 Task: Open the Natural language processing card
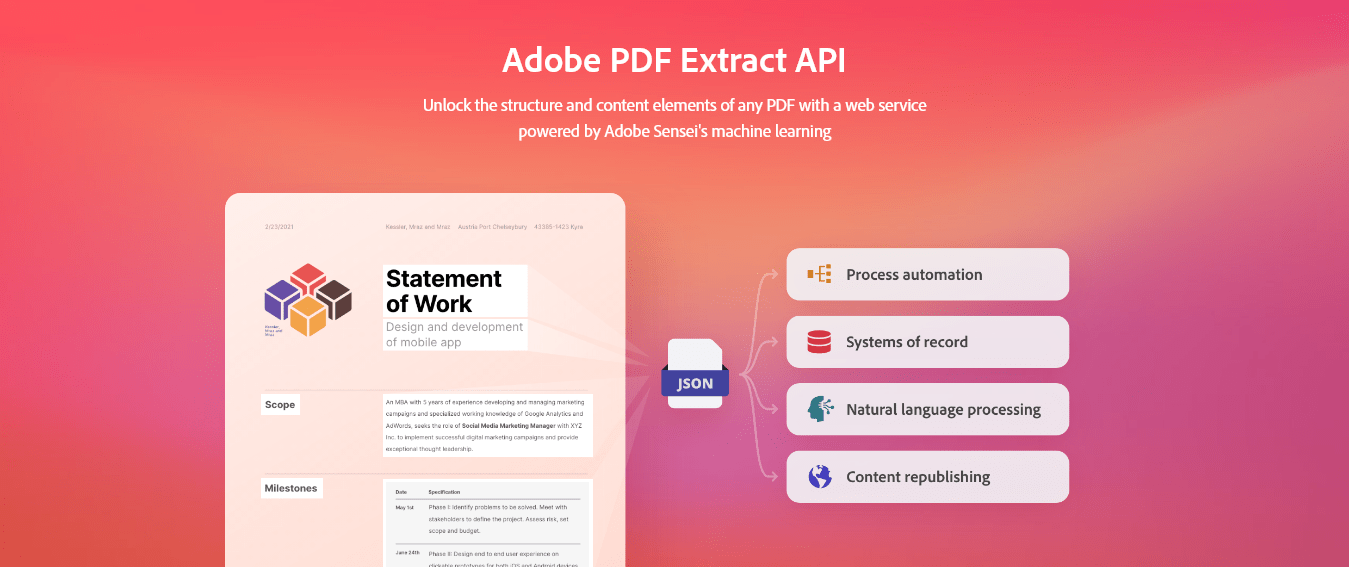927,409
